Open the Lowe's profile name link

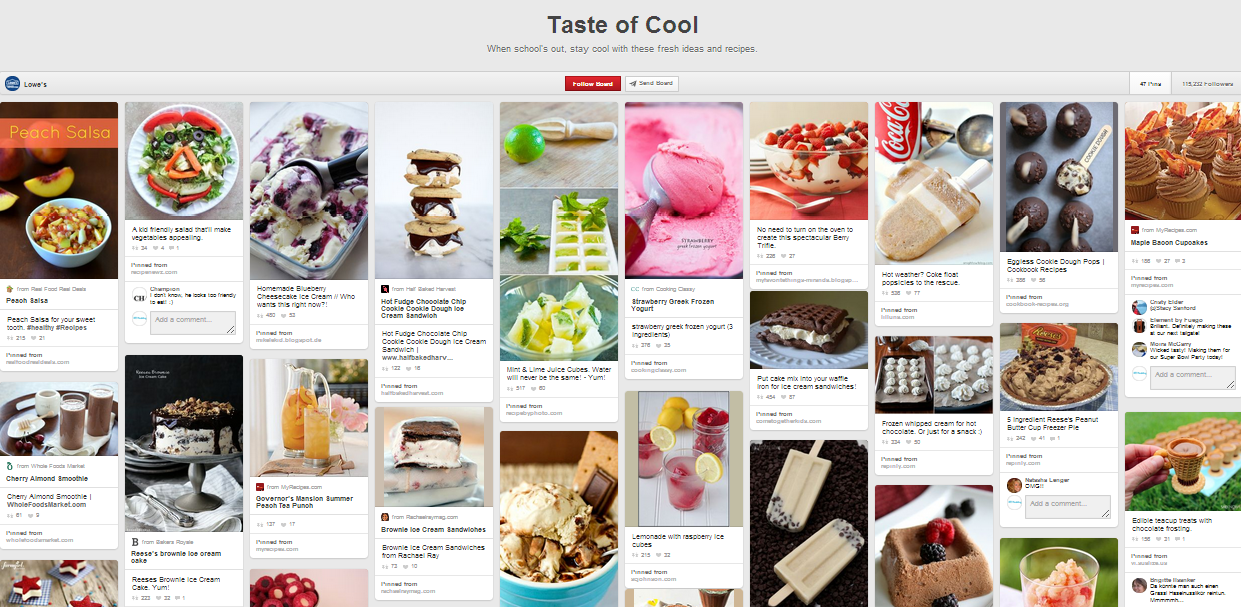click(x=36, y=84)
